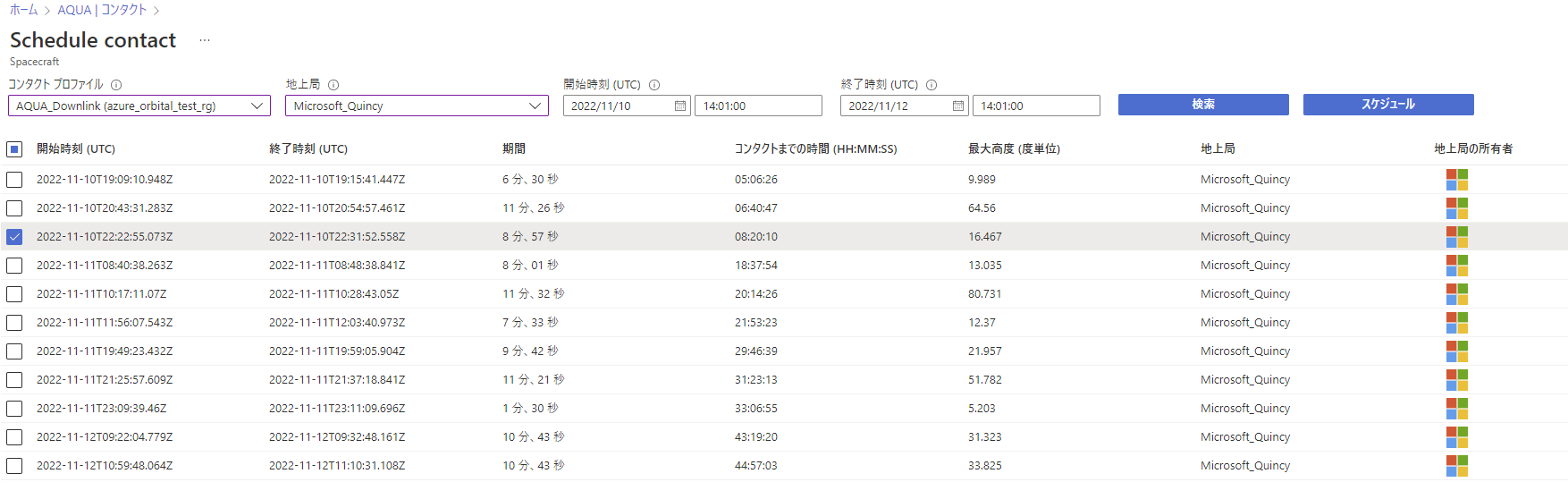Check the 2022-11-11T10:17:11.07Z contact row
This screenshot has height=499, width=1568.
click(14, 294)
